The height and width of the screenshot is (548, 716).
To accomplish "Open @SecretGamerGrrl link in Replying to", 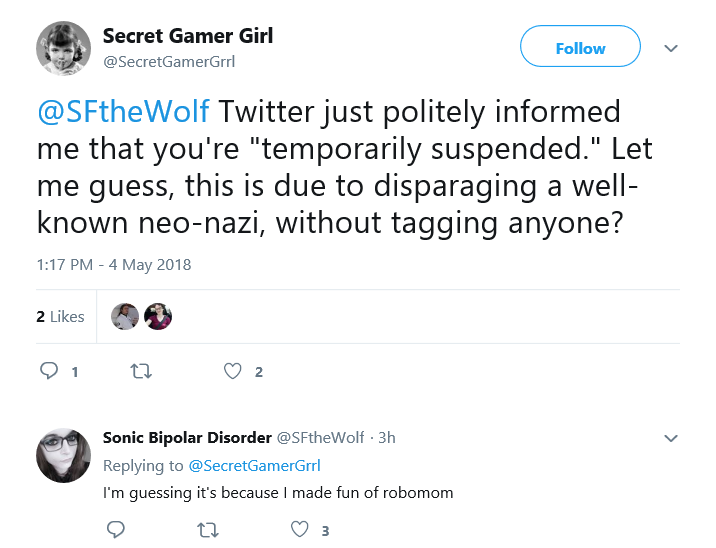I will [254, 465].
